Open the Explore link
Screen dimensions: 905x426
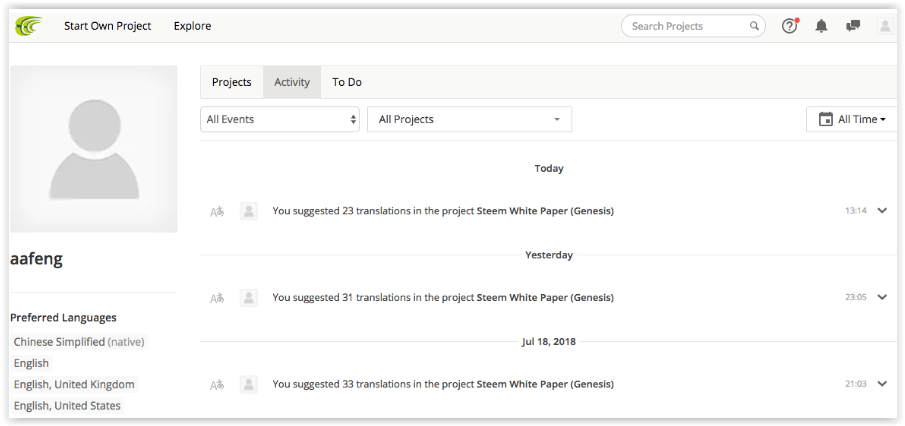coord(192,26)
